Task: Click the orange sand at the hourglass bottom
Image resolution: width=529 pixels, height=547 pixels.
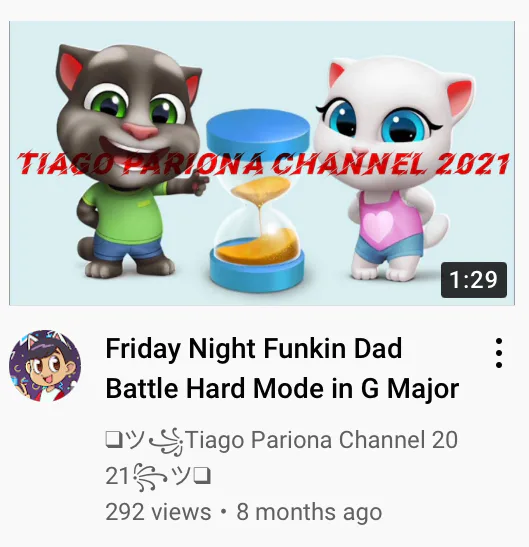Action: point(258,248)
